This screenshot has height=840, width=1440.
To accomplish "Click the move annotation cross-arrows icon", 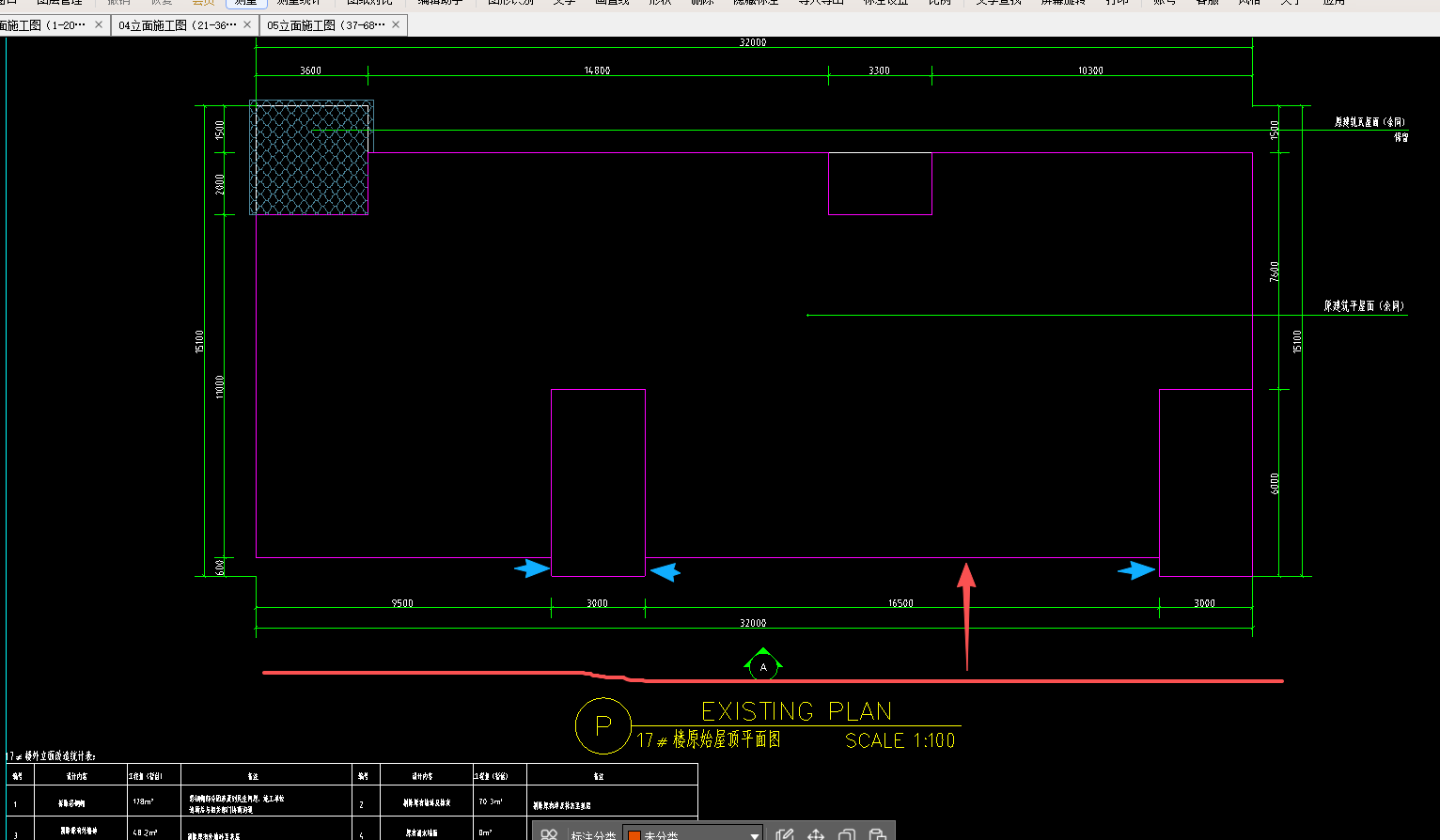I will pyautogui.click(x=816, y=834).
